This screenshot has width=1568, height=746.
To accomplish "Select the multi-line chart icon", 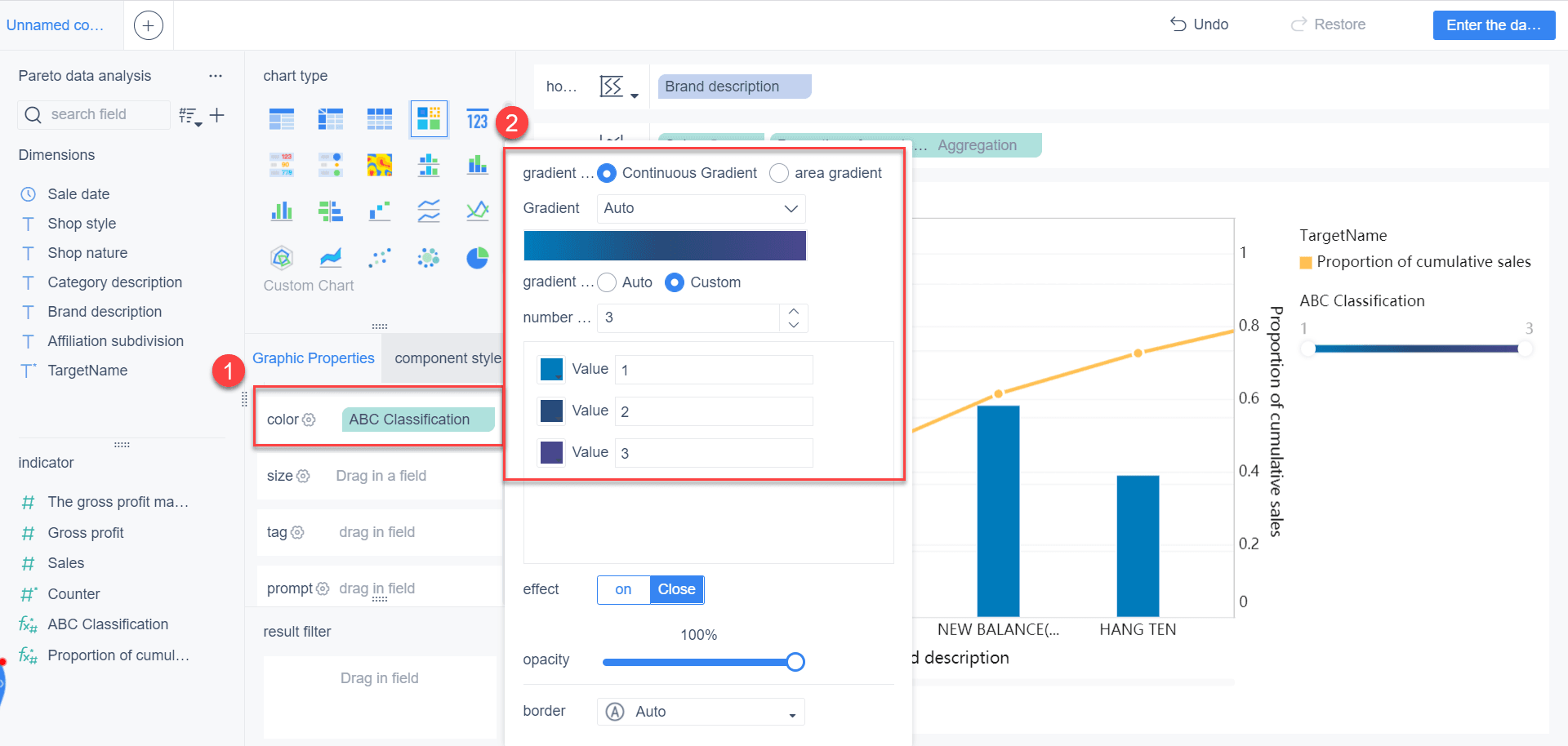I will 478,211.
